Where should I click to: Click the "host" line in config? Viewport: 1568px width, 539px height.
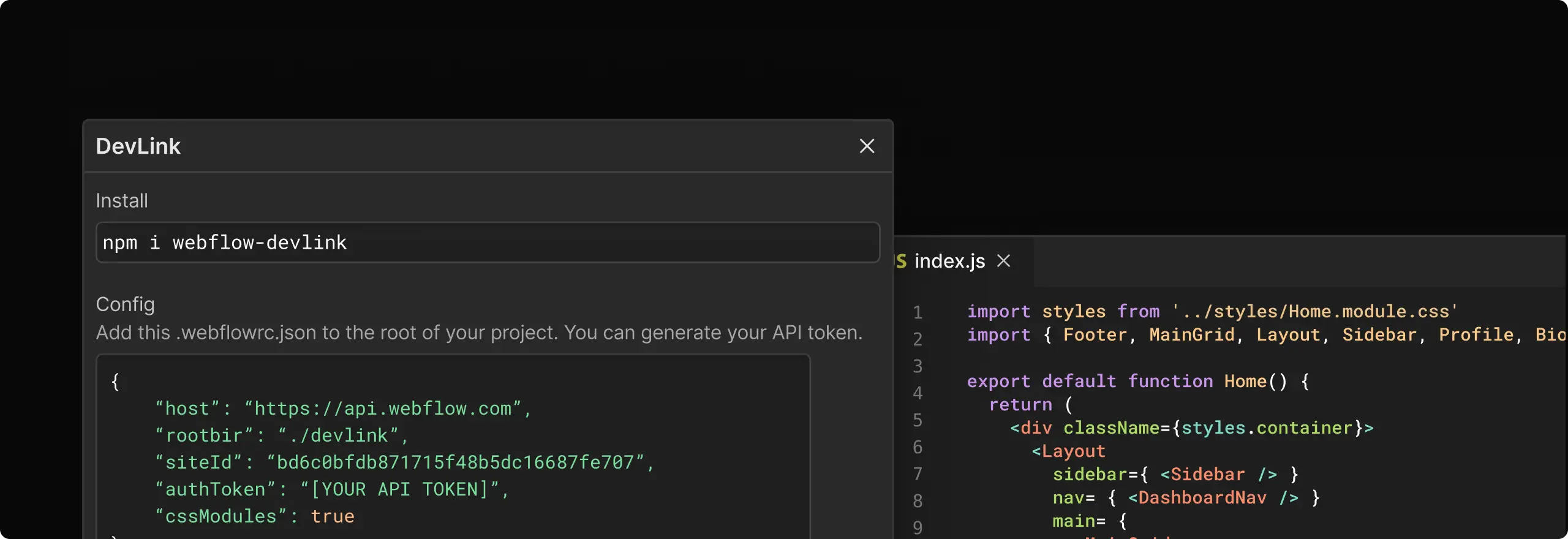(343, 409)
